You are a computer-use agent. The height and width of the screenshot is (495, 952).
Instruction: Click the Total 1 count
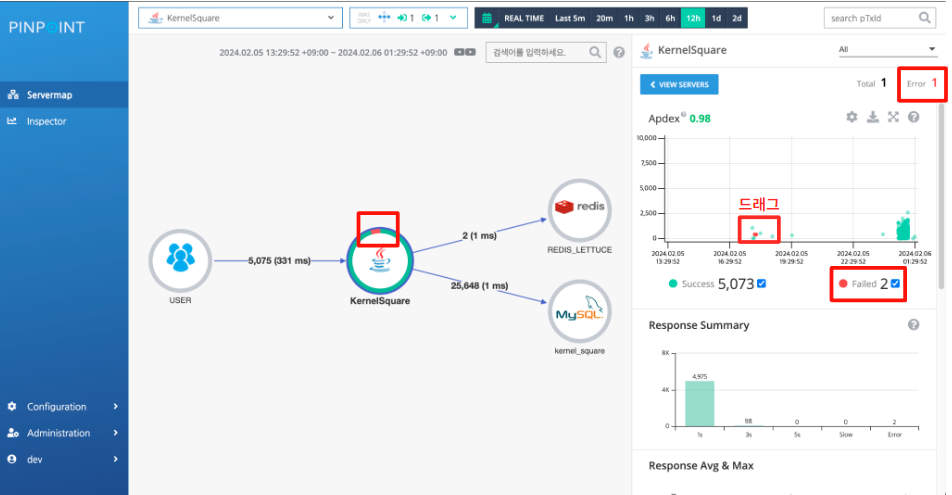point(871,83)
